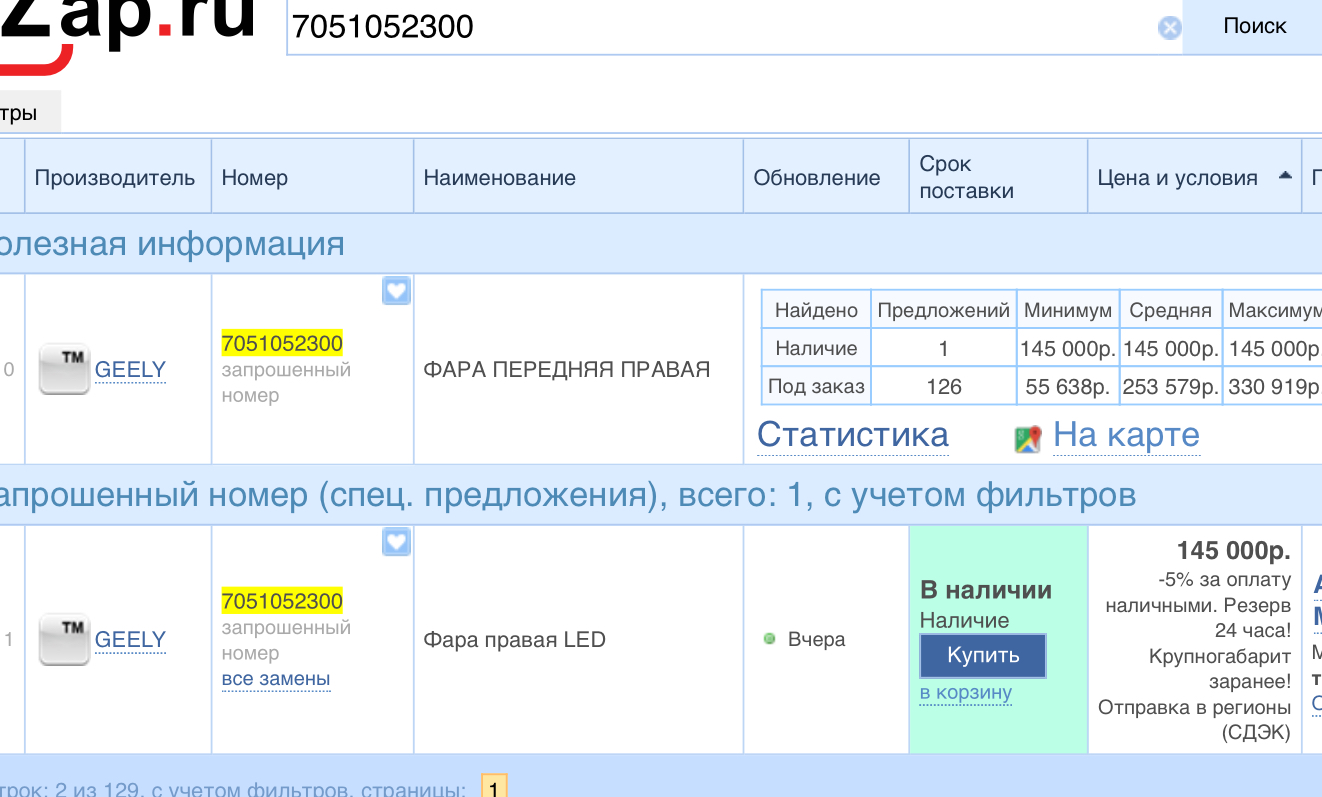
Task: Click TM brand icon in ФАРА ПЕРЕДНЯЯ ПРАВАЯ row
Action: pyautogui.click(x=64, y=369)
